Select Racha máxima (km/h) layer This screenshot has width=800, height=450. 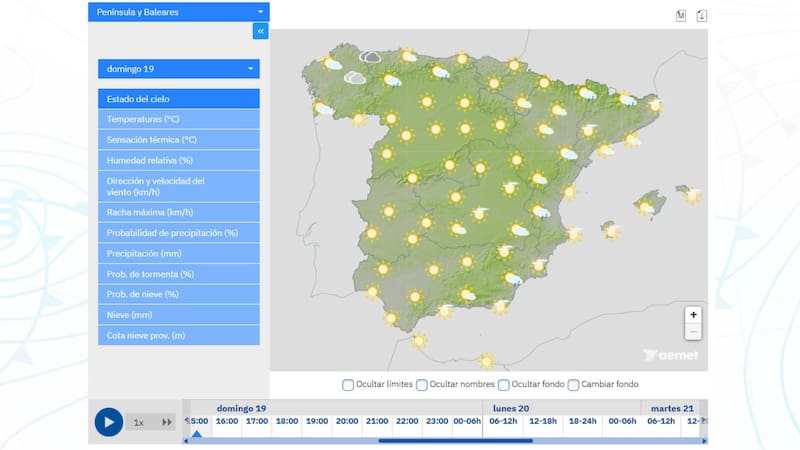click(x=179, y=212)
